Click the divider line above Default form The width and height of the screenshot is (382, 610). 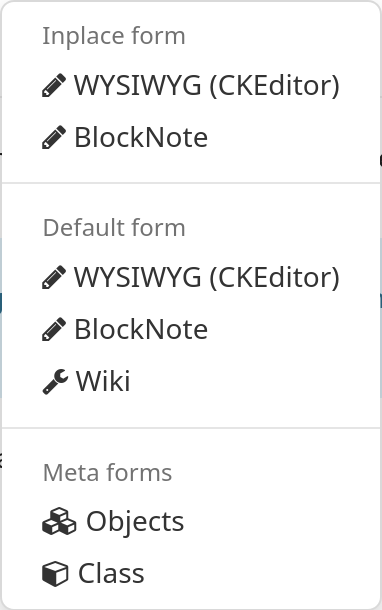[x=191, y=182]
